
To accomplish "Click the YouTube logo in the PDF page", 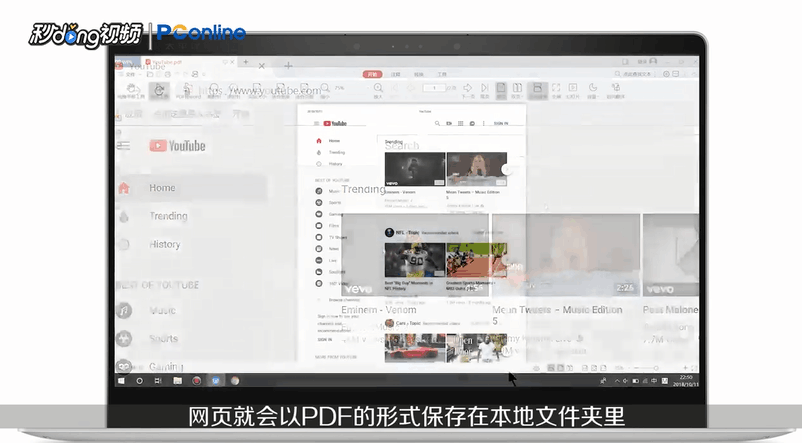I will [335, 123].
